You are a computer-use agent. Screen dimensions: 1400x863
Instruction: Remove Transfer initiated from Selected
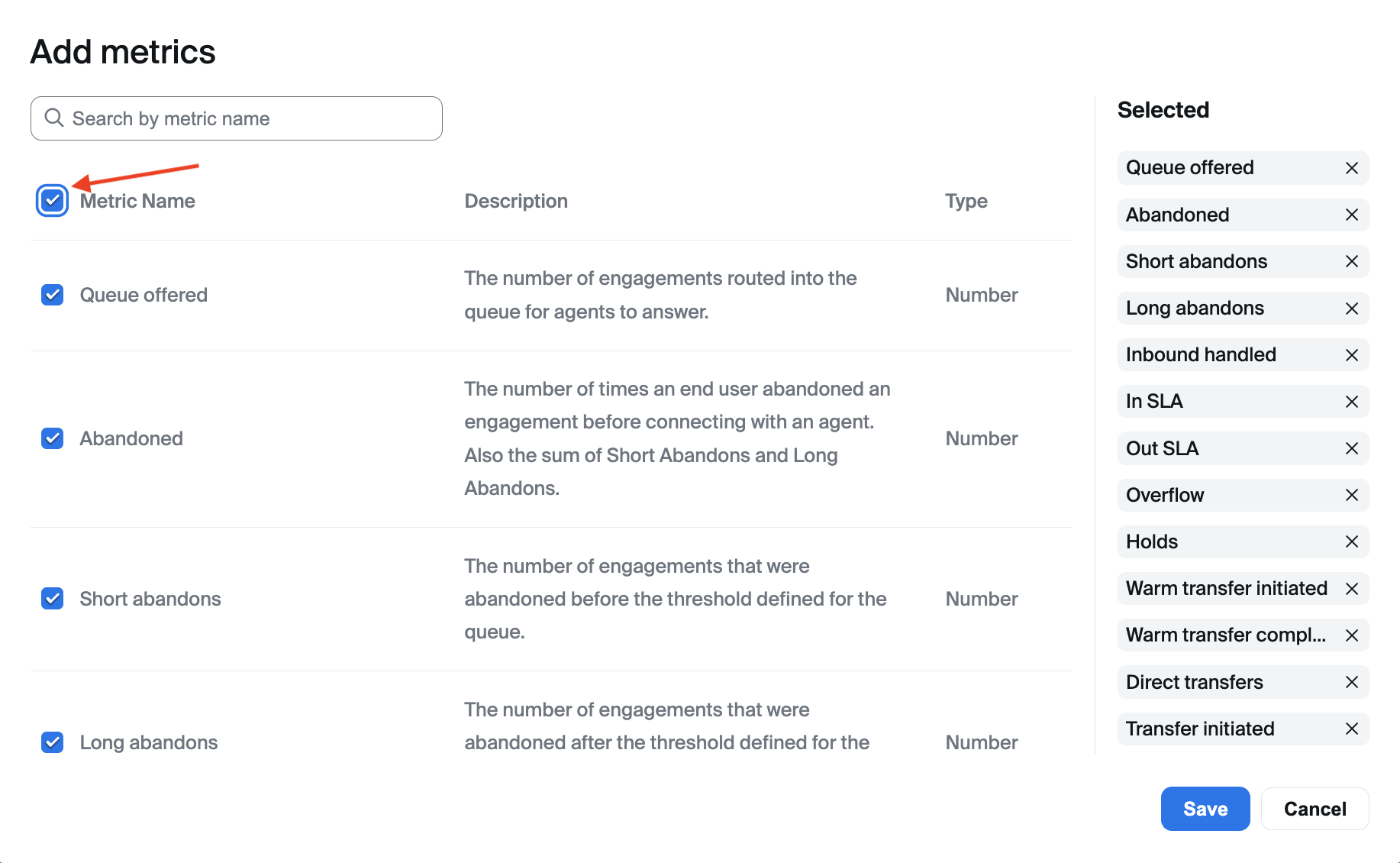(x=1351, y=729)
